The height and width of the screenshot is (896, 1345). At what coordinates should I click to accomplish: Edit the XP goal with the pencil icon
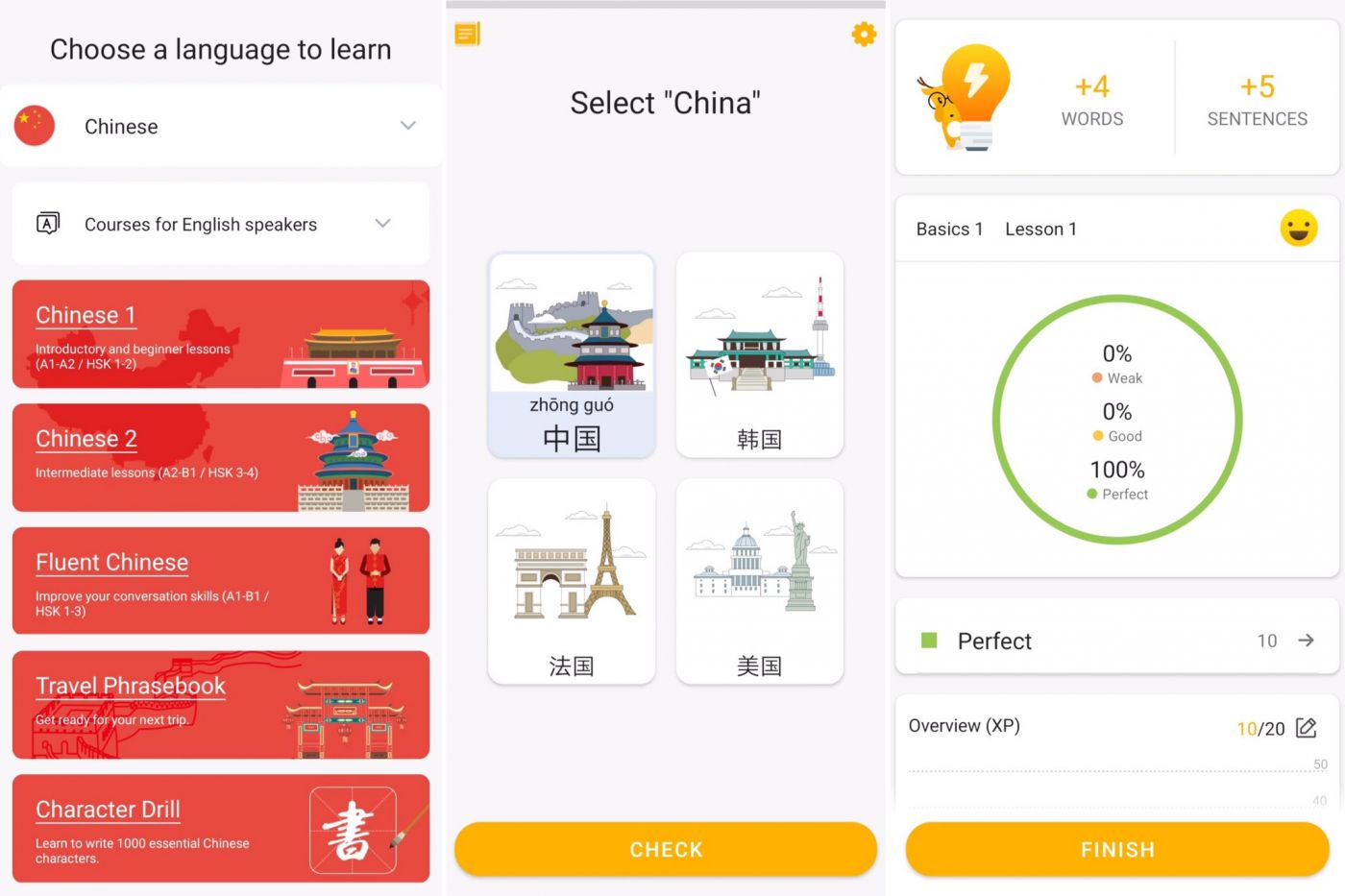1306,728
